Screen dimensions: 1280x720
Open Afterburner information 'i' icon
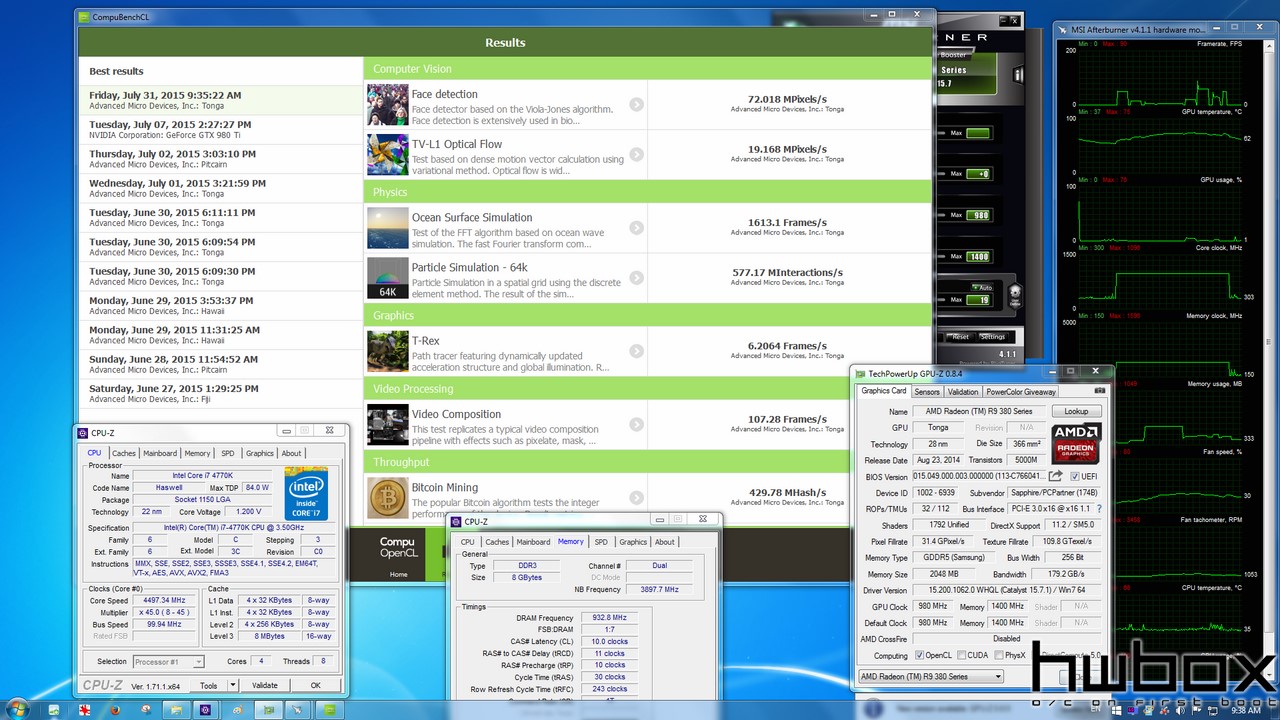tap(1019, 74)
